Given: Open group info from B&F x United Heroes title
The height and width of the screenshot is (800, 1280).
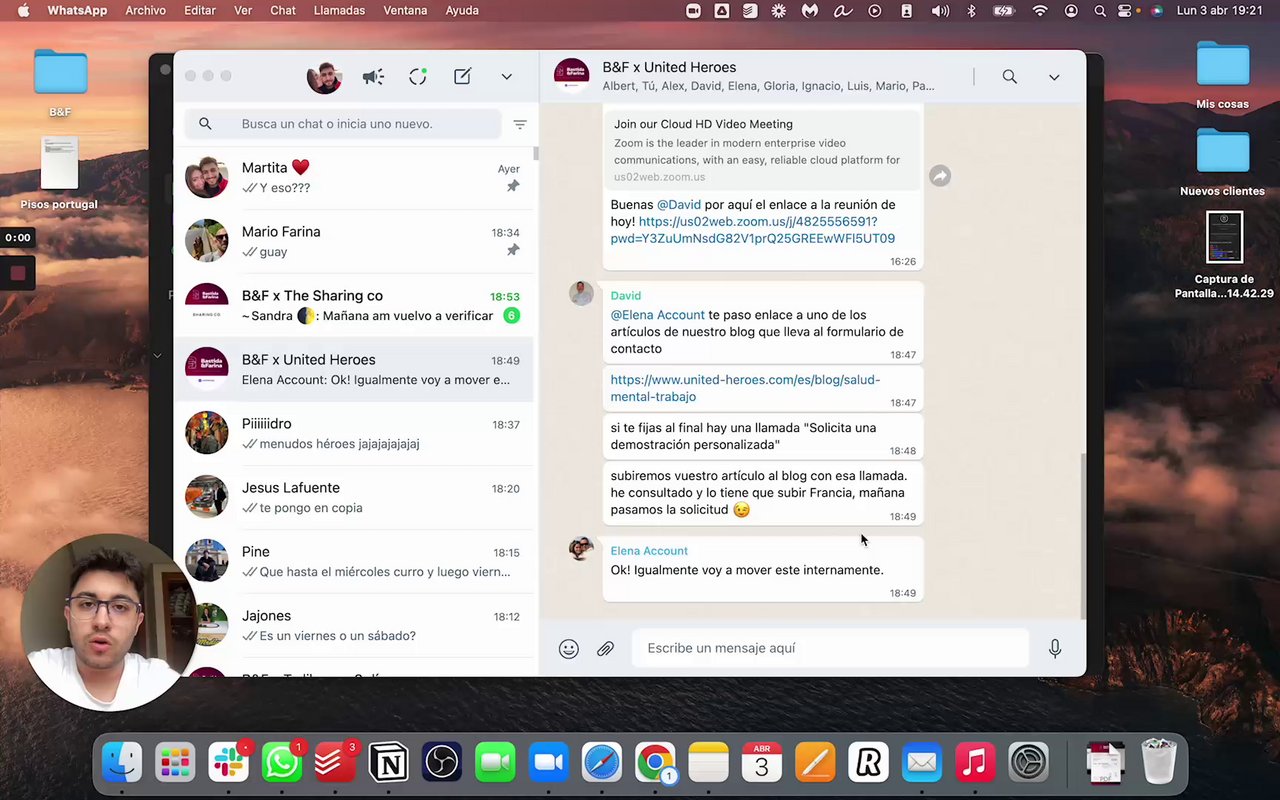Looking at the screenshot, I should coord(669,68).
